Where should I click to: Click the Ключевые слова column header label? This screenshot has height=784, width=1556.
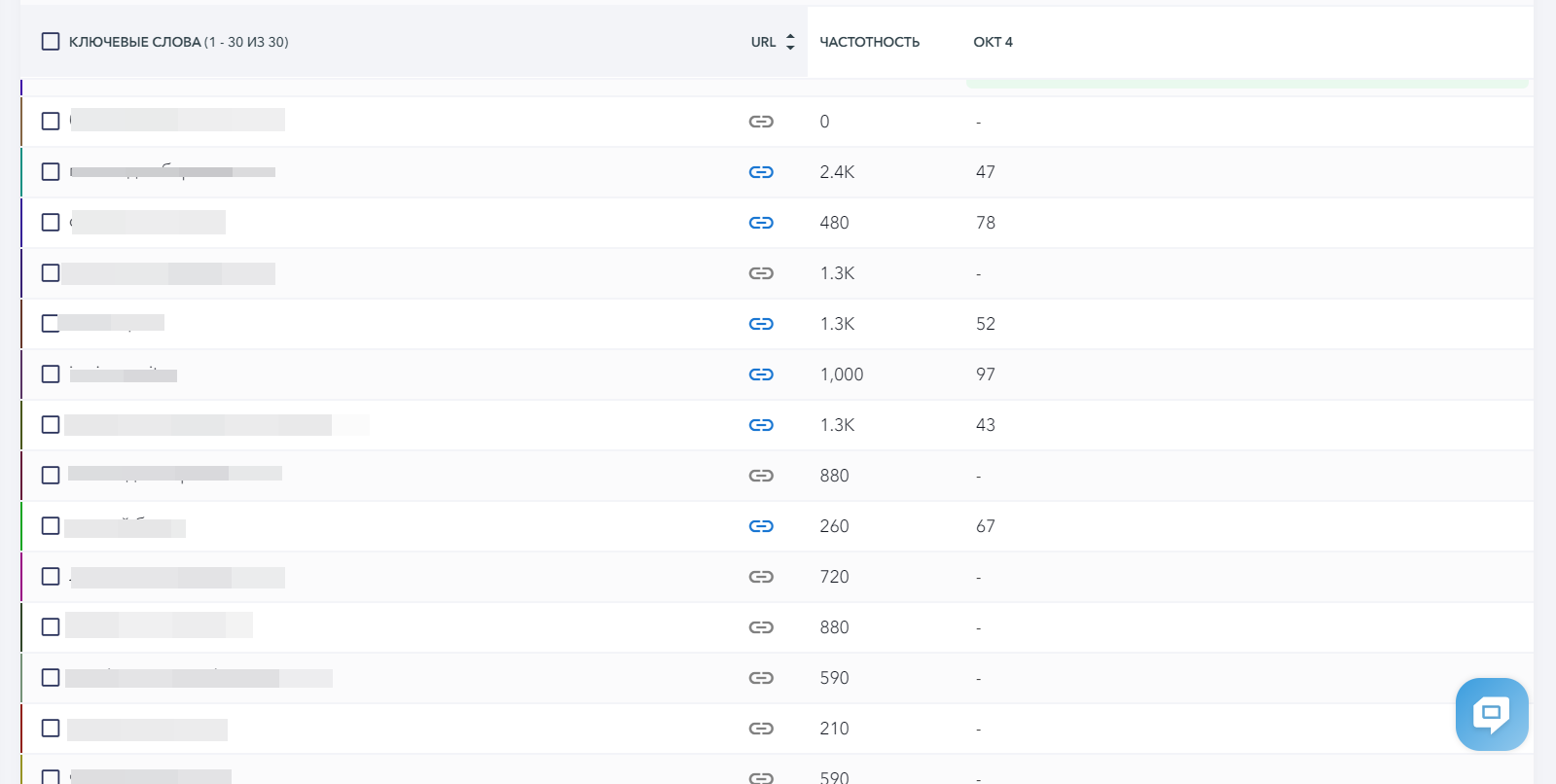(134, 42)
